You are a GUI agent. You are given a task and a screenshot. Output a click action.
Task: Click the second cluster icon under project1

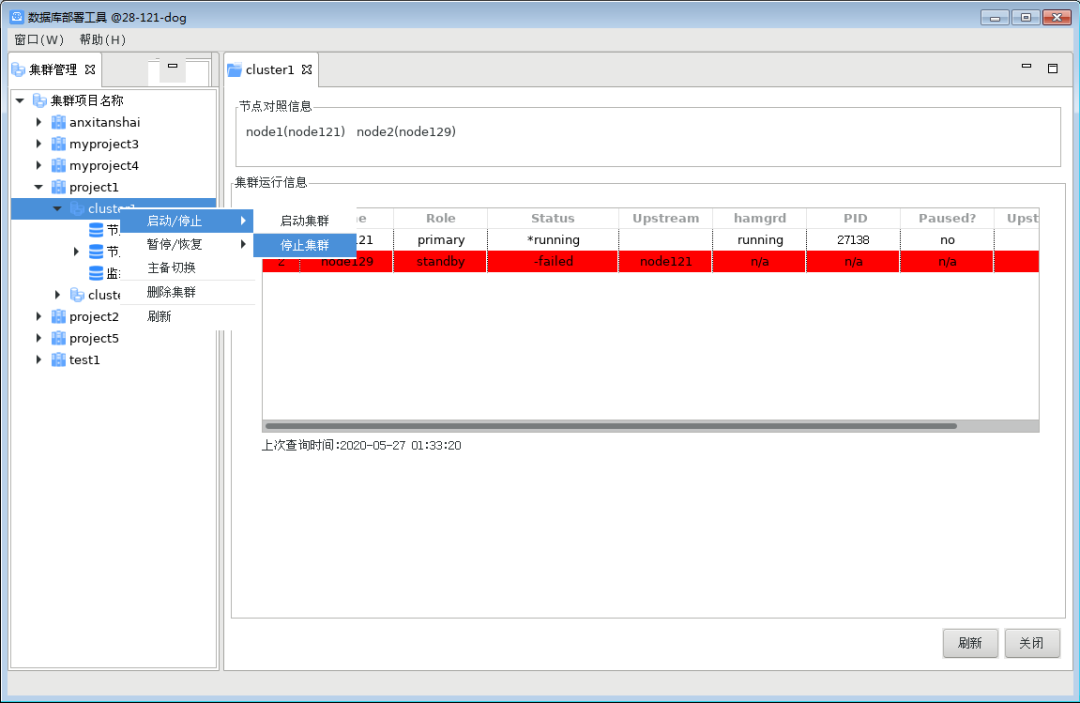[77, 295]
